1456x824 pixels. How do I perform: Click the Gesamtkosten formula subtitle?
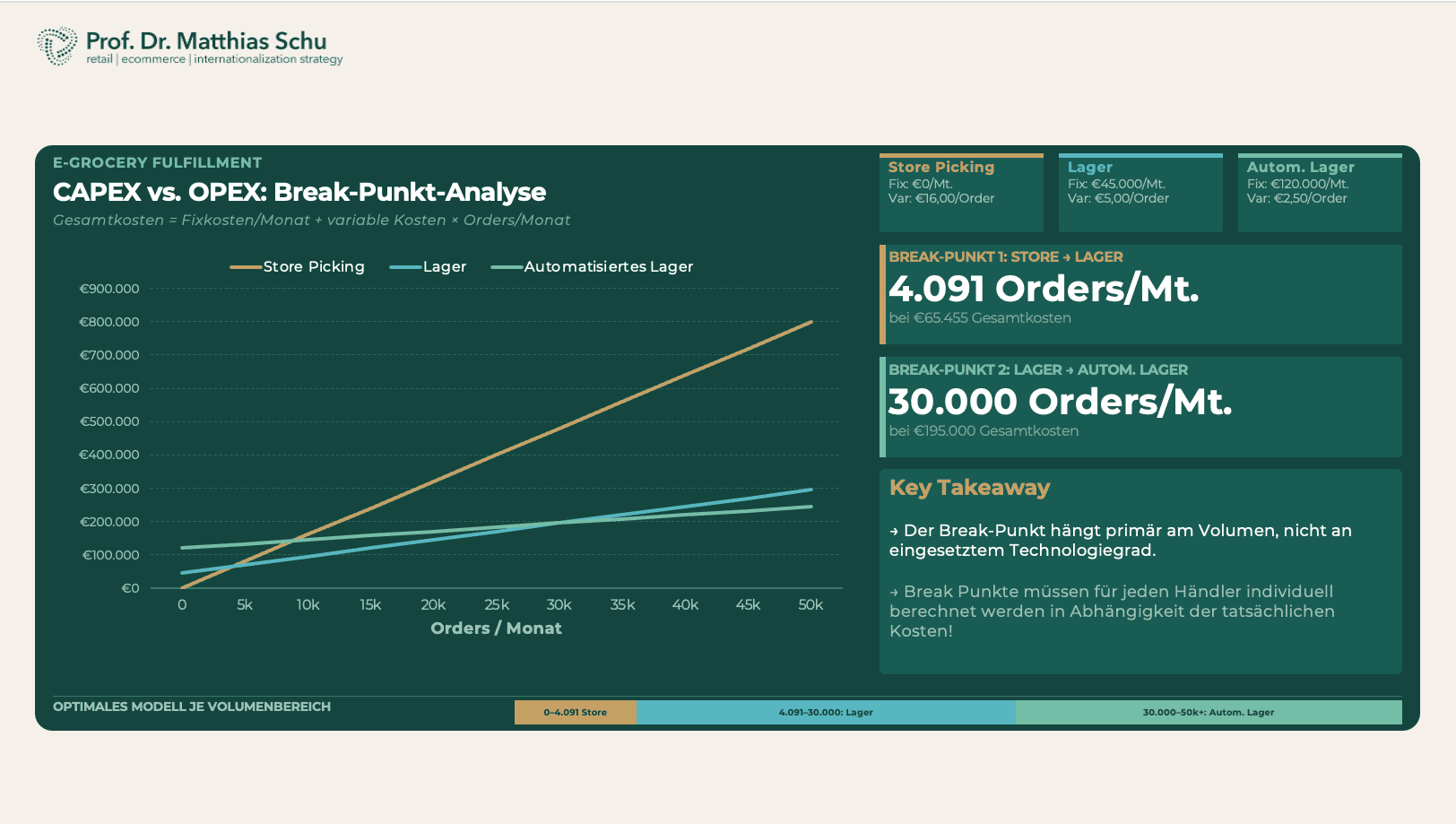click(311, 220)
